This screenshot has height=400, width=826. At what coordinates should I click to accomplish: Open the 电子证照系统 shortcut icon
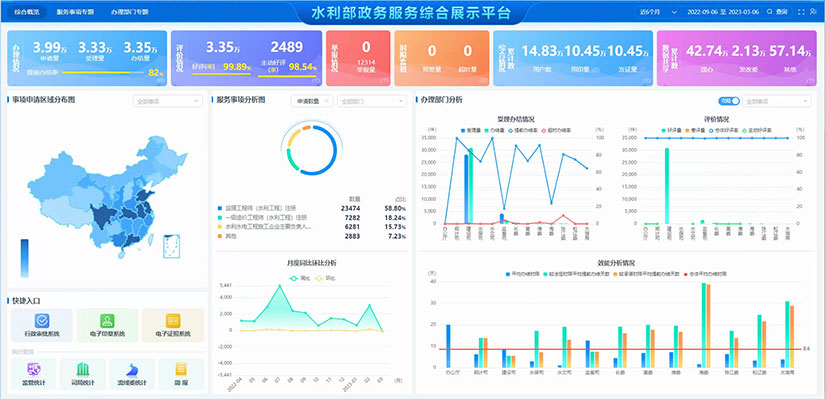click(173, 321)
